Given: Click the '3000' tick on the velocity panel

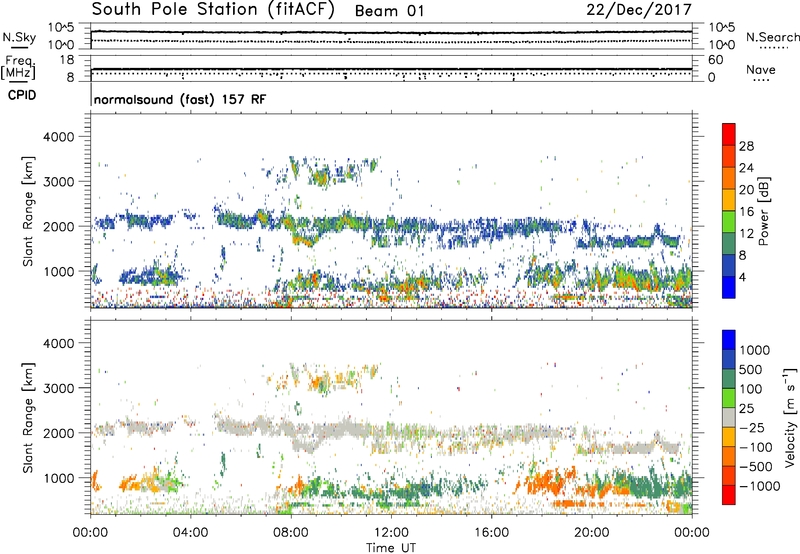Looking at the screenshot, I should (59, 388).
